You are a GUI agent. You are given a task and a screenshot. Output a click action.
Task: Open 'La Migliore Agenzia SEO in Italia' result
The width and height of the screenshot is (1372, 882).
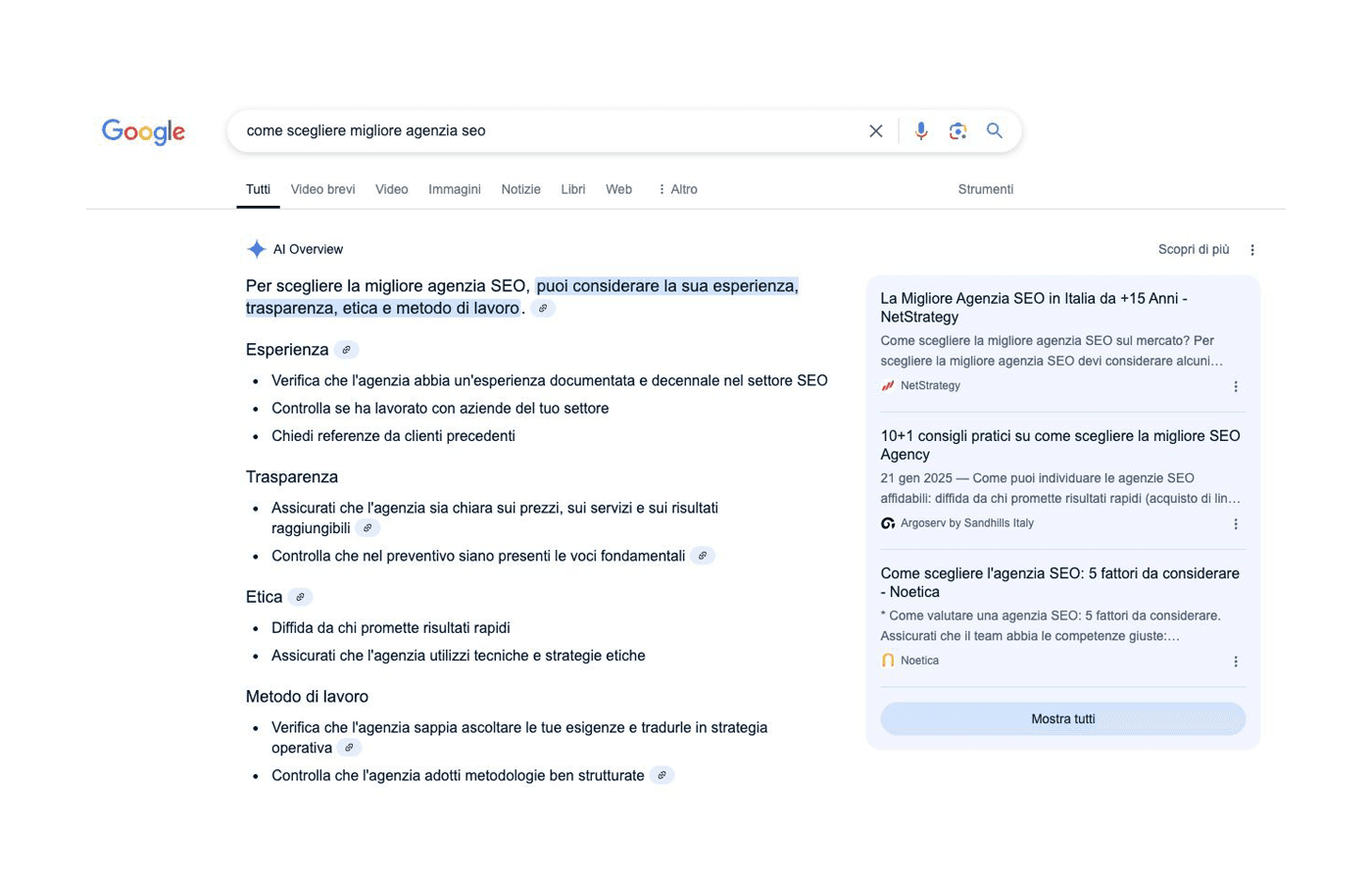pyautogui.click(x=1034, y=308)
